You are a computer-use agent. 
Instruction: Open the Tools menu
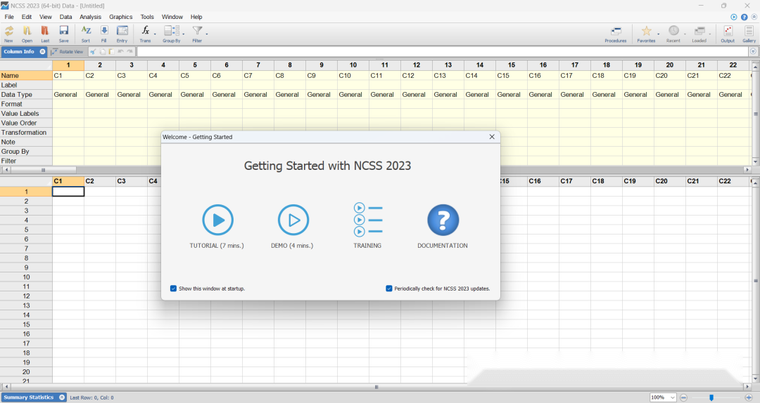(x=147, y=17)
